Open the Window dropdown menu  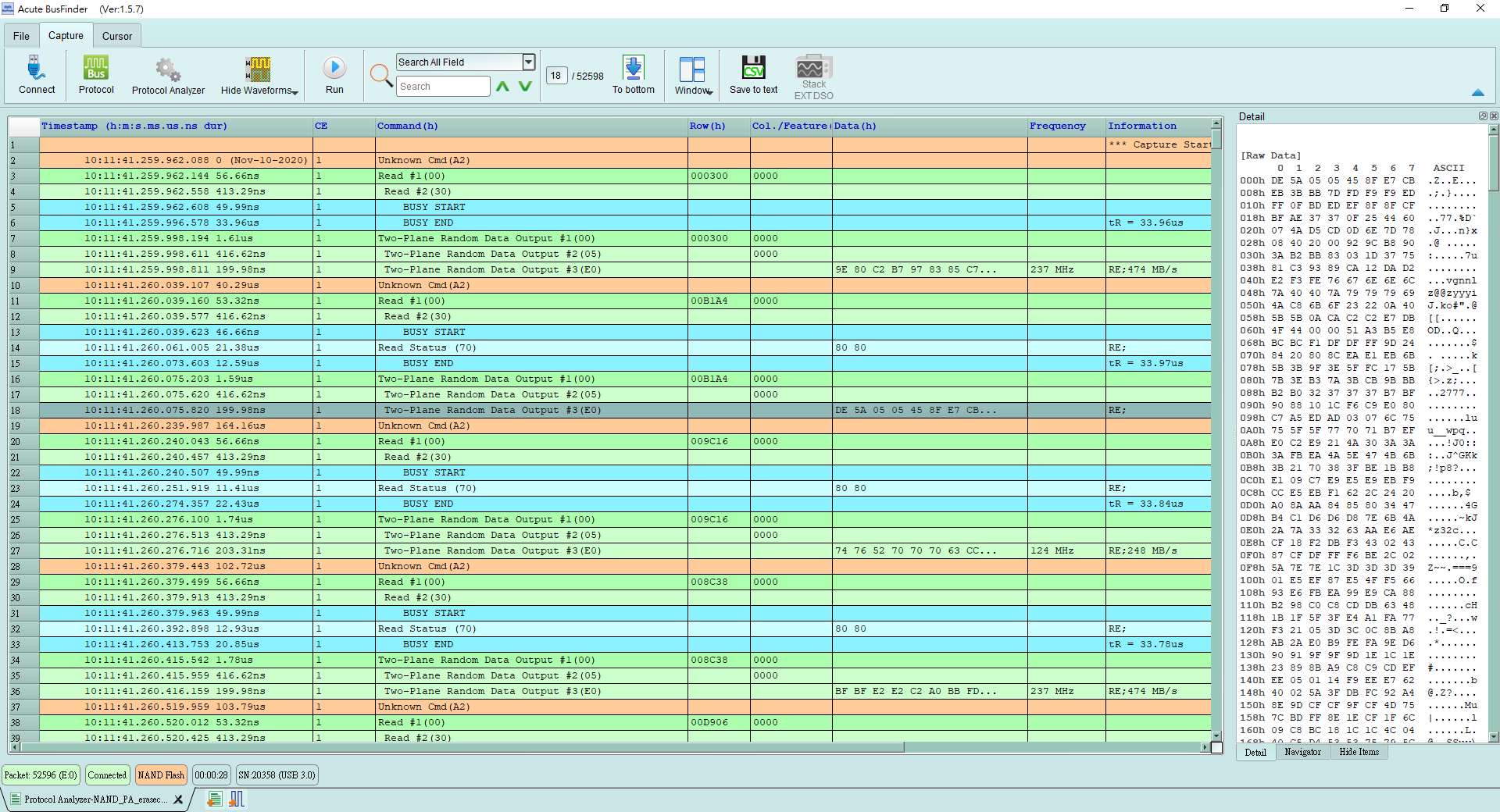(693, 75)
